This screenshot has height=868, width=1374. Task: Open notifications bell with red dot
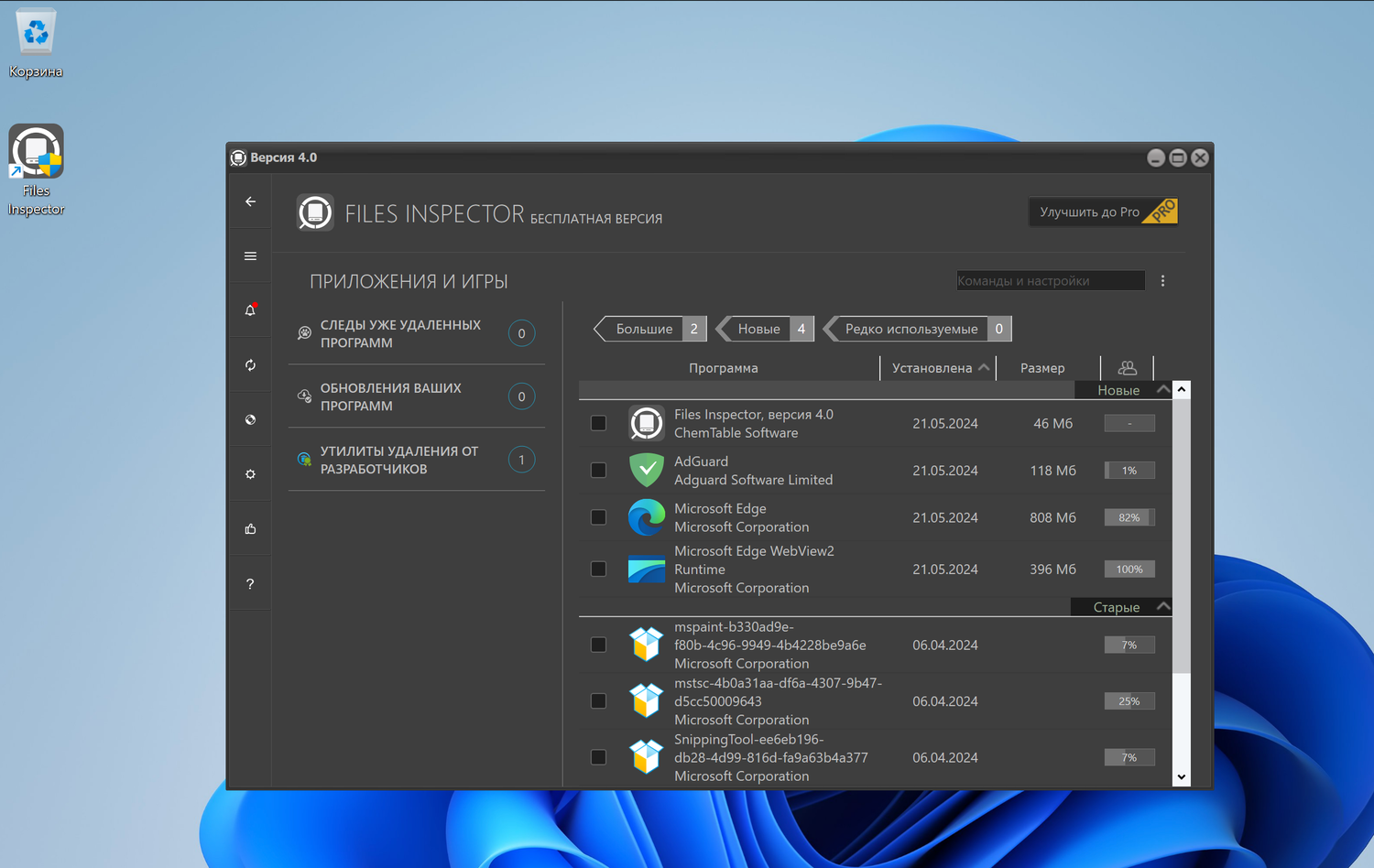tap(250, 310)
